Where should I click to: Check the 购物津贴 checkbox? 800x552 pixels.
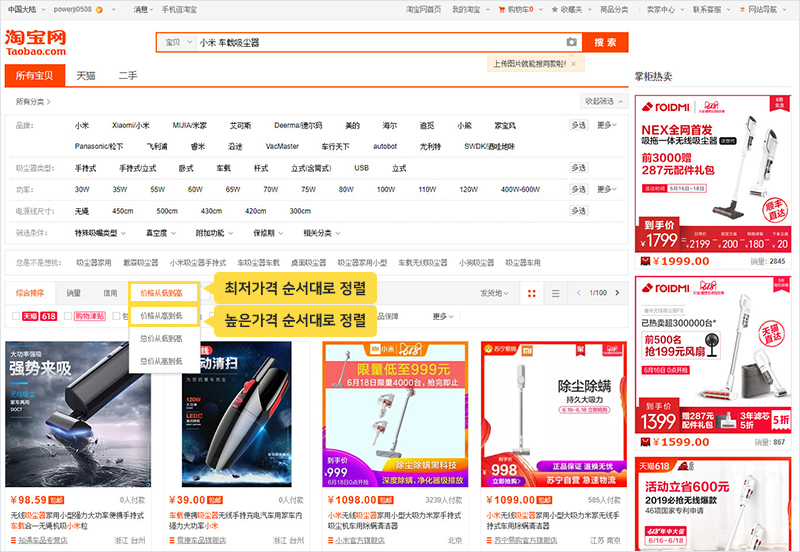[x=68, y=316]
